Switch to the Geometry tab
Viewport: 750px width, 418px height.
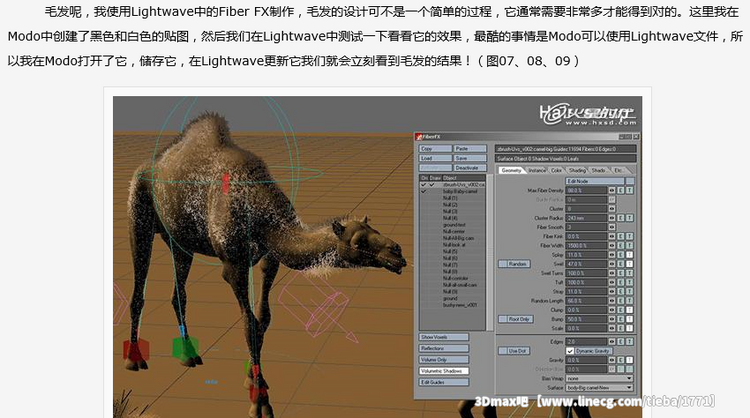pyautogui.click(x=511, y=170)
